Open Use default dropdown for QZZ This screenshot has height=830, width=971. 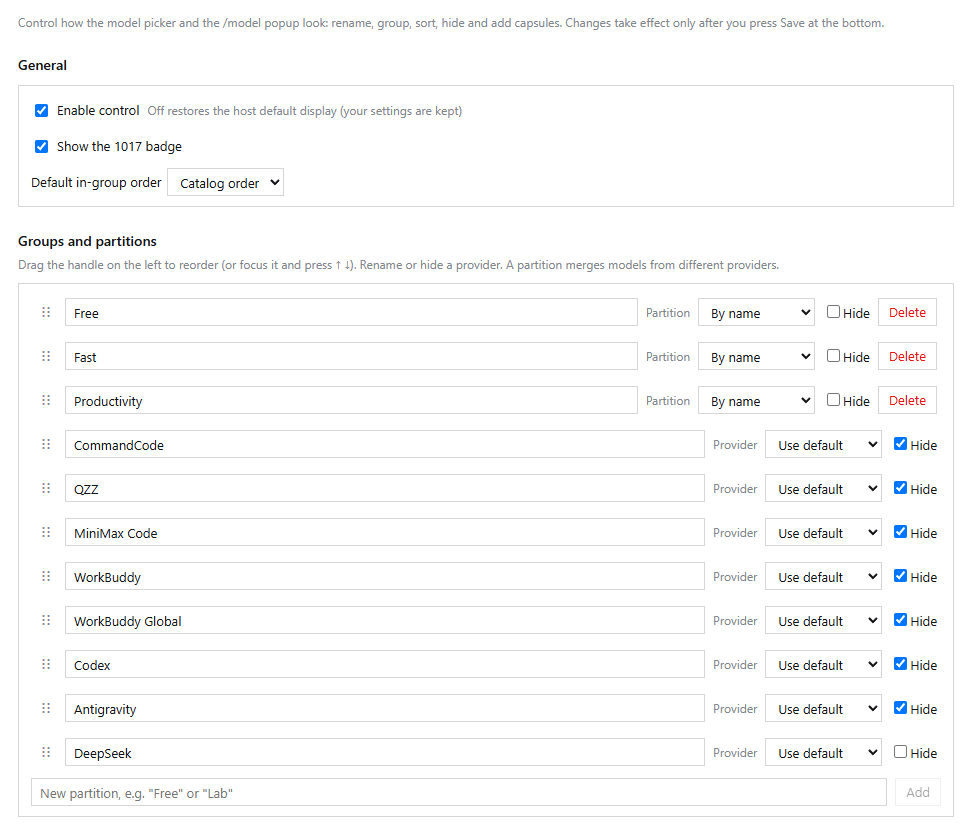click(x=824, y=488)
